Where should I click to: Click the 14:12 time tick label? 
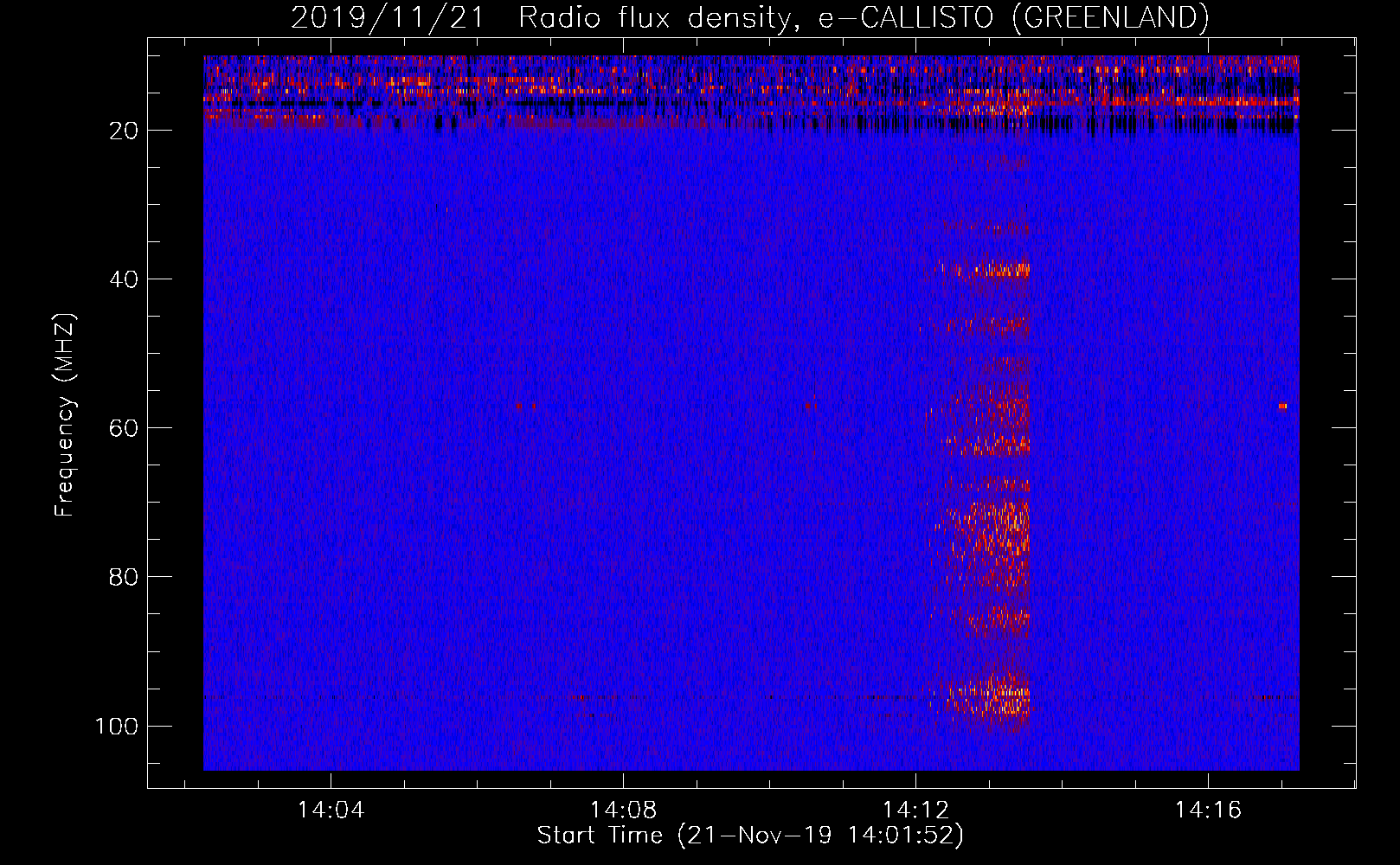click(x=915, y=811)
